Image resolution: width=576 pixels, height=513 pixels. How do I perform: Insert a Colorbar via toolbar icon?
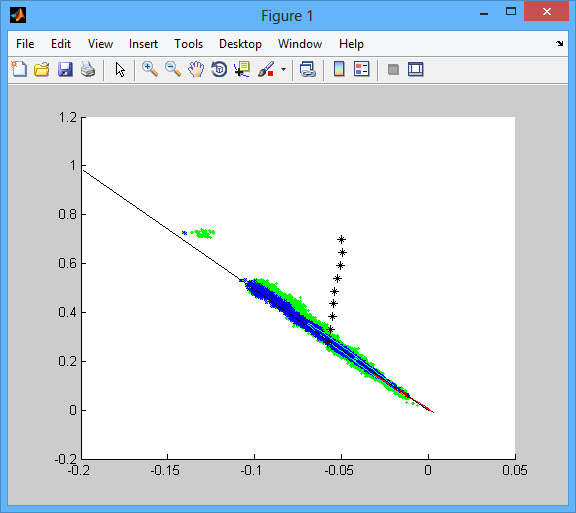[339, 69]
